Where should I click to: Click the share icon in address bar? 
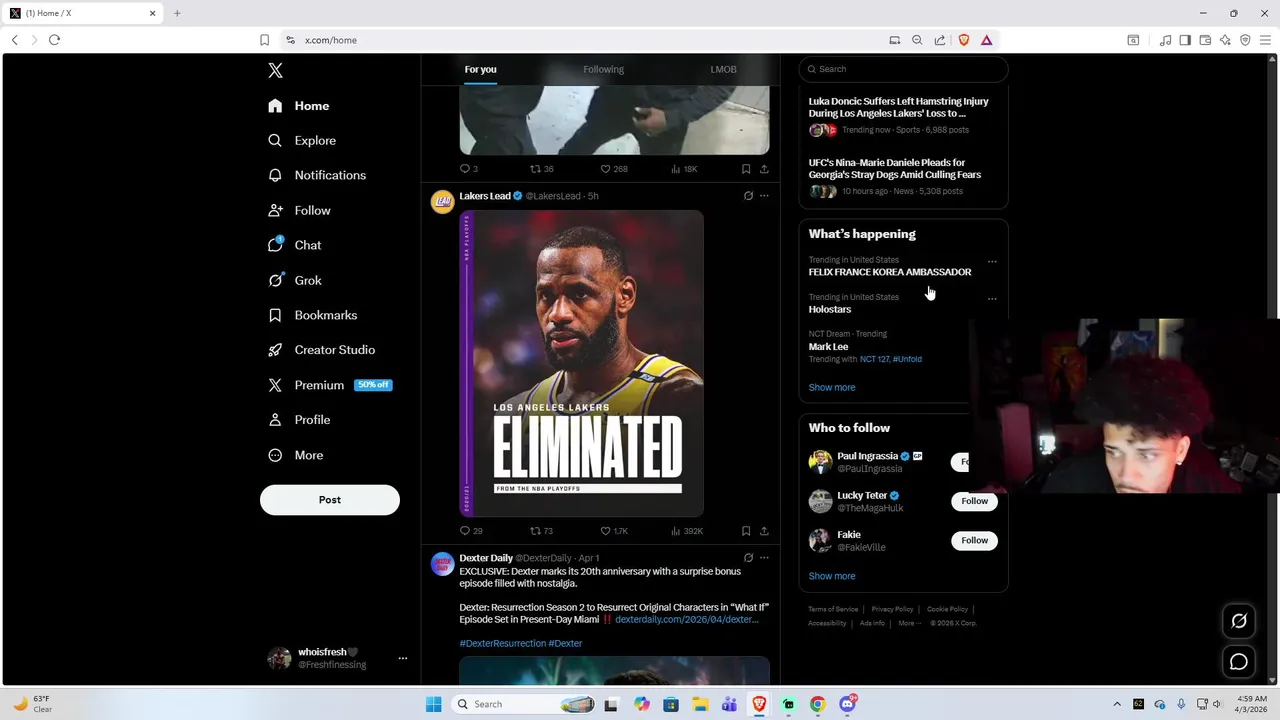(x=940, y=40)
